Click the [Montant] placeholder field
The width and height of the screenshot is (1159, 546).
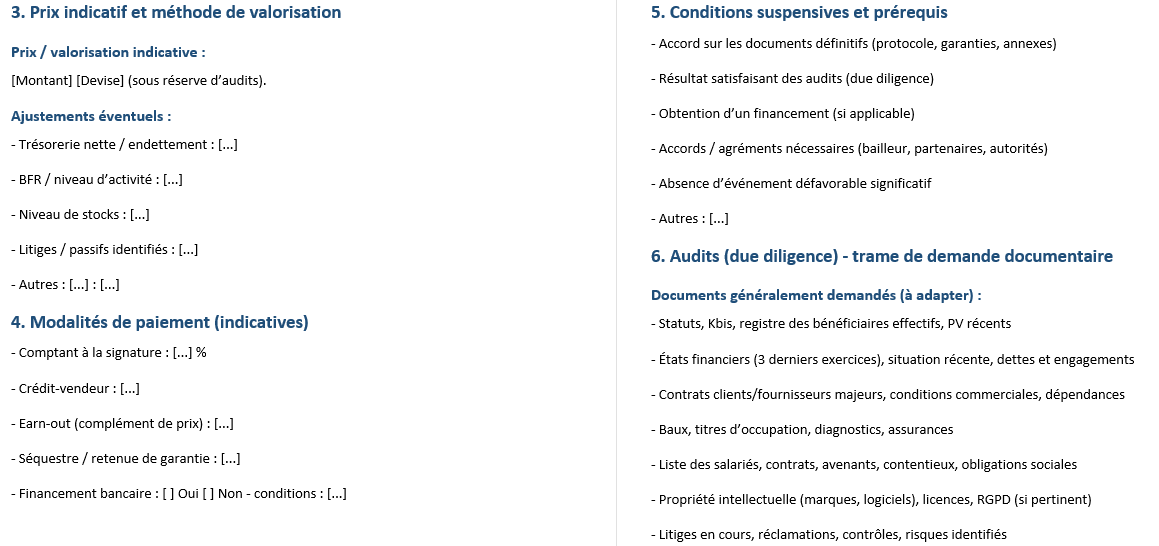click(42, 80)
